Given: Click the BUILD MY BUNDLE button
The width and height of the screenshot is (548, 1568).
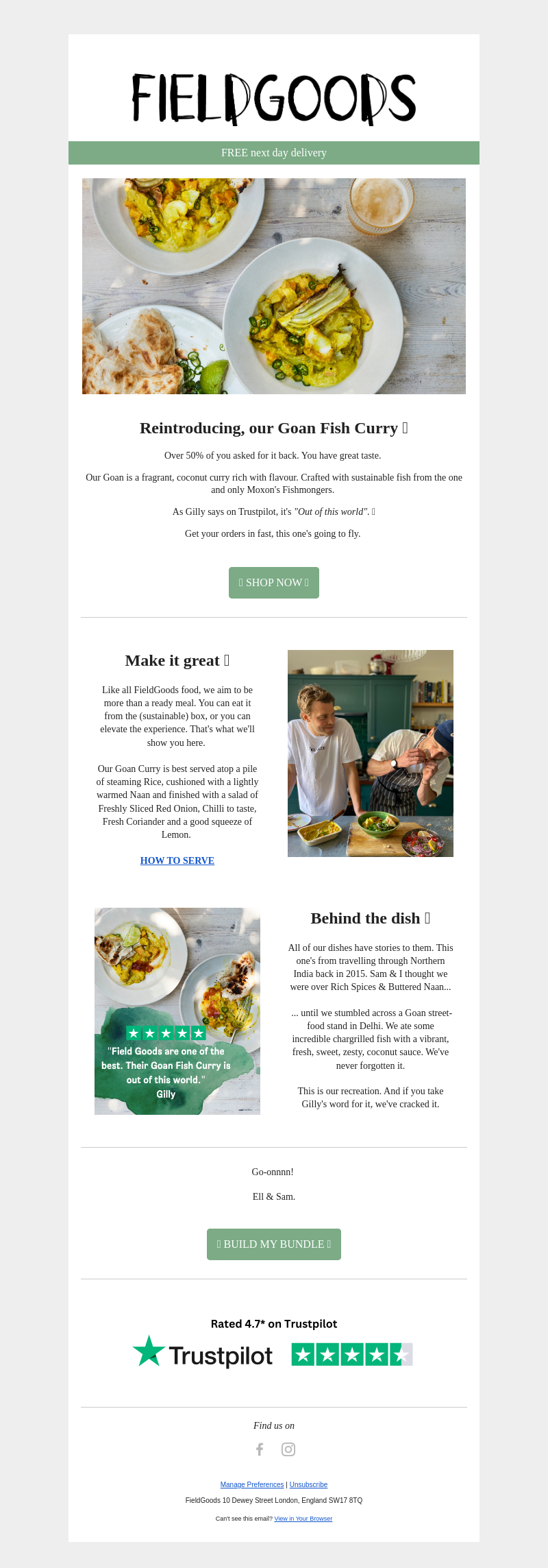Looking at the screenshot, I should click(x=274, y=1244).
